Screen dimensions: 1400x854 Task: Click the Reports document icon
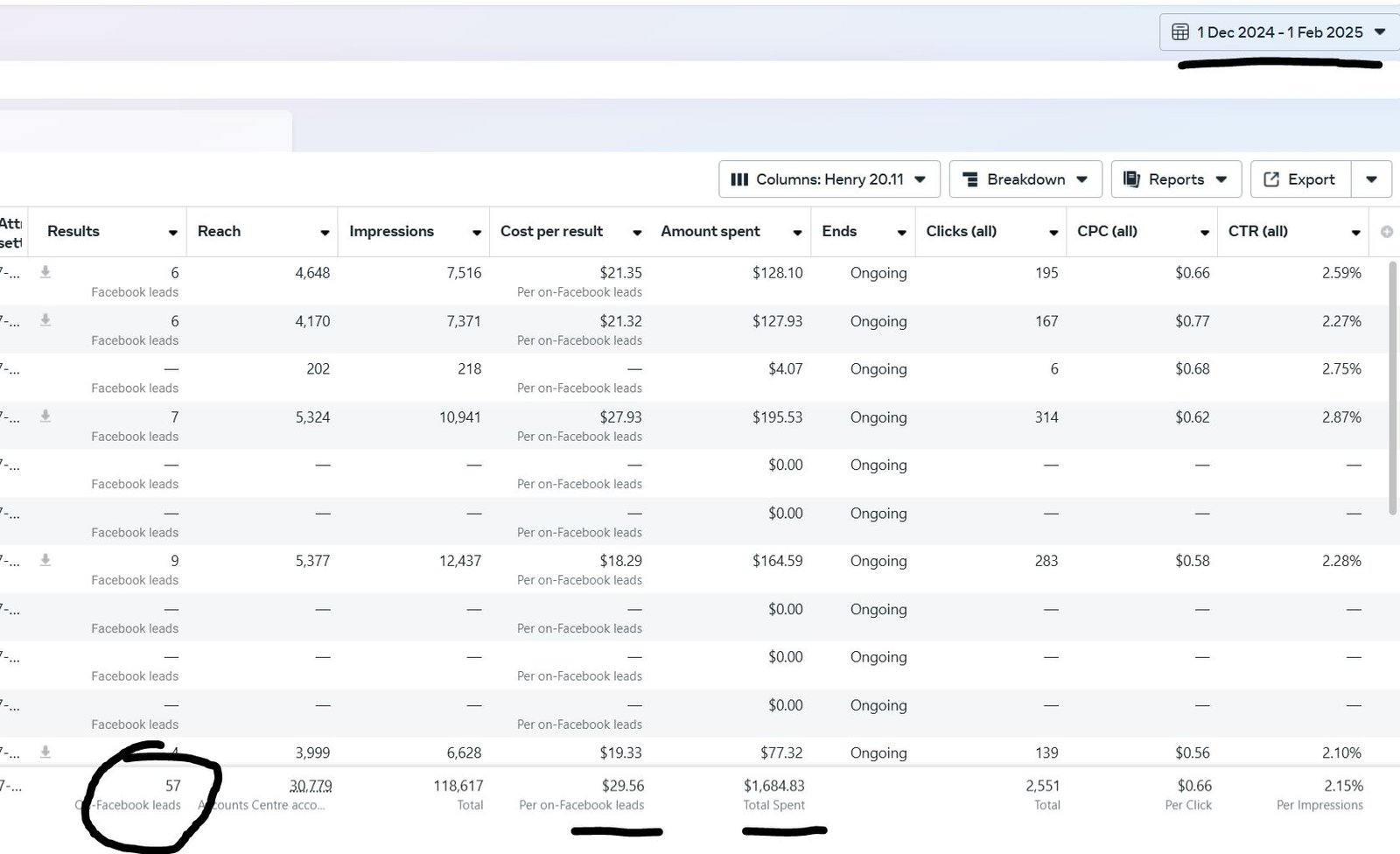coord(1131,179)
